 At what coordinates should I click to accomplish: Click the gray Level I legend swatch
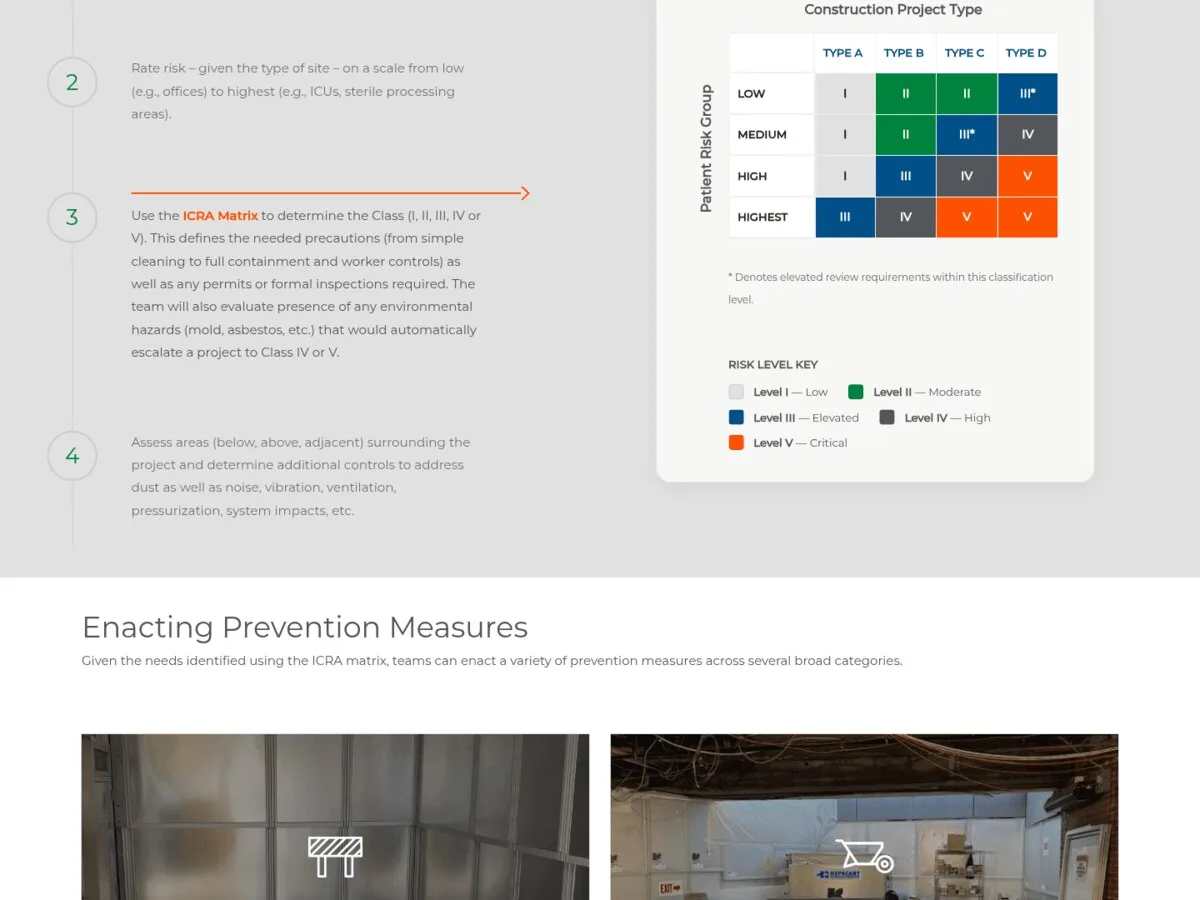[x=736, y=392]
